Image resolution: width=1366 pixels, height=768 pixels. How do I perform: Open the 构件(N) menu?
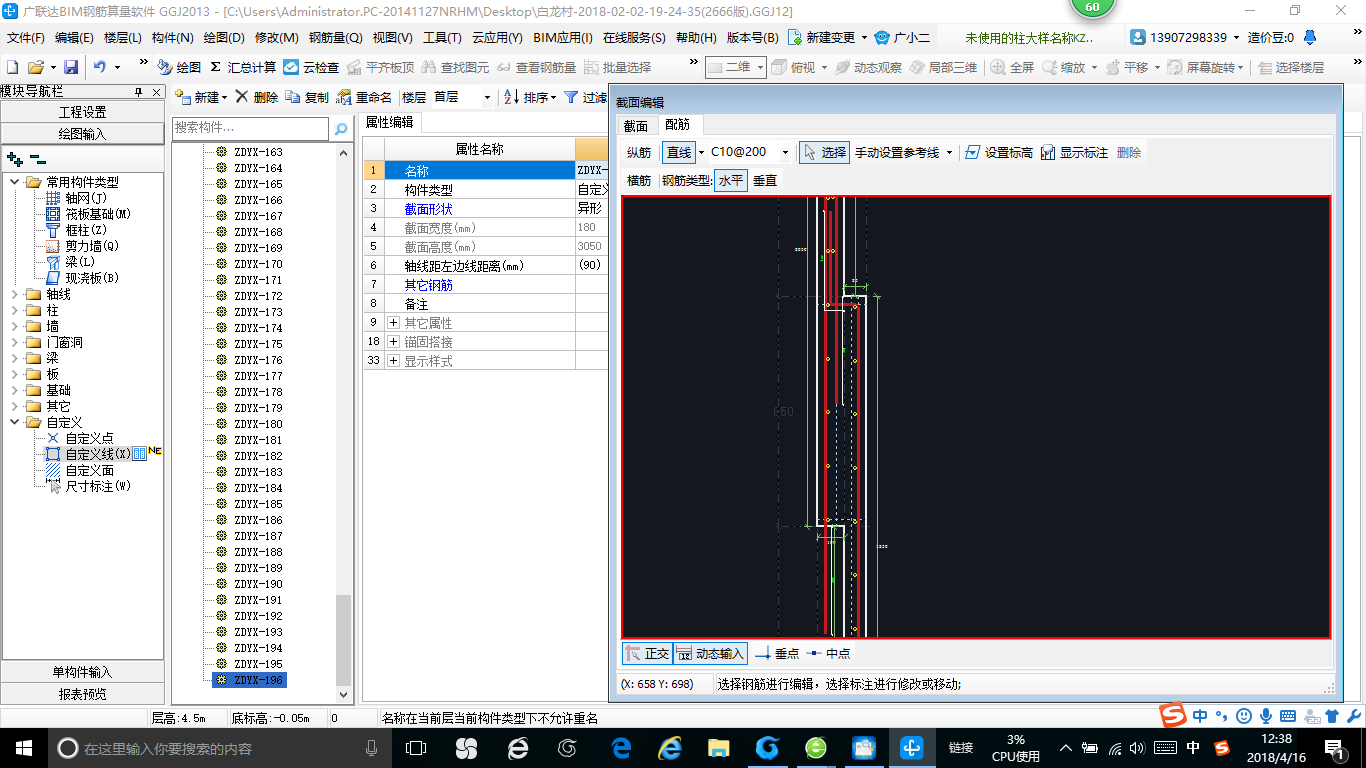[x=172, y=38]
